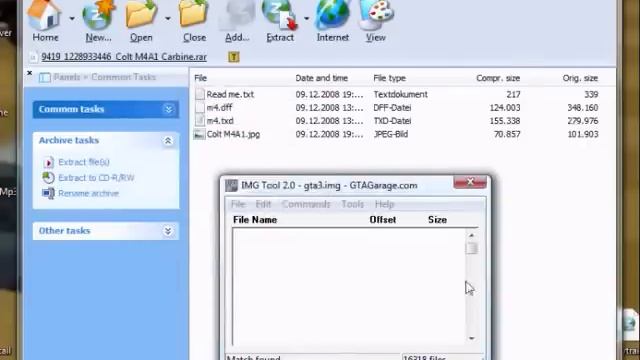
Task: Click the yellow T icon beside archive name
Action: click(234, 57)
